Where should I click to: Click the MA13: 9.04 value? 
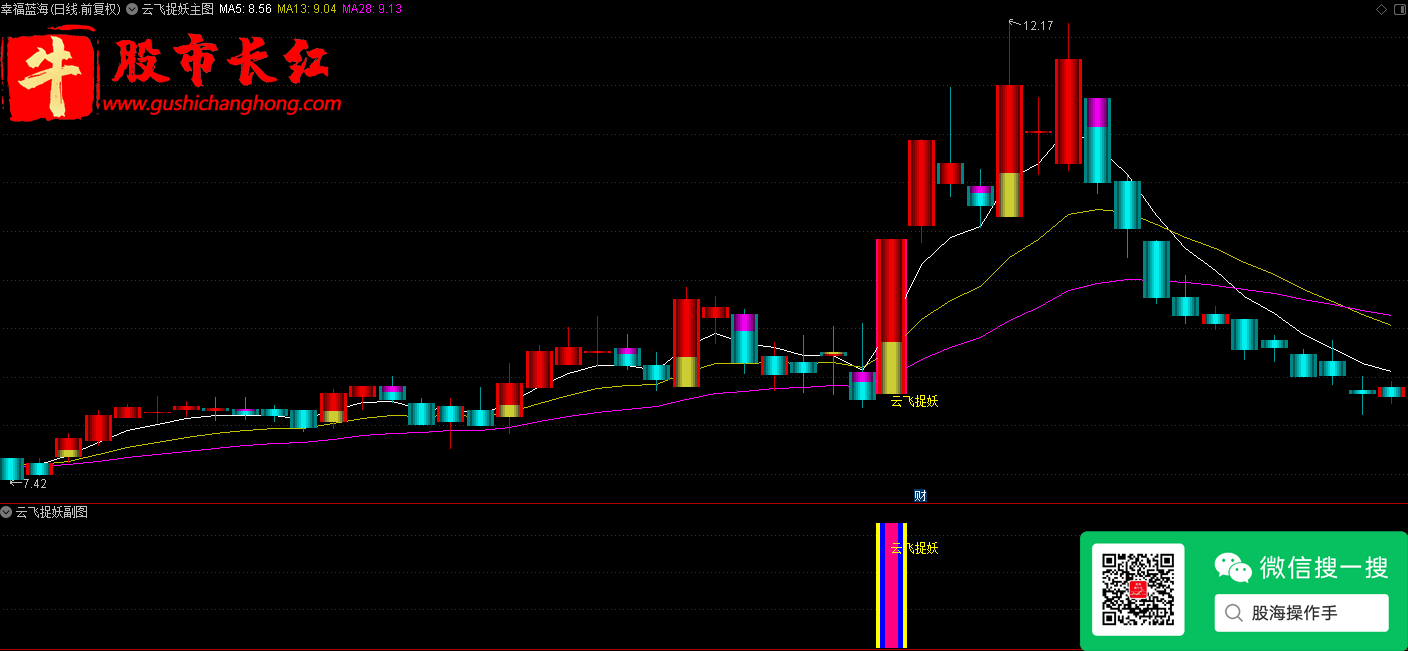click(x=306, y=9)
